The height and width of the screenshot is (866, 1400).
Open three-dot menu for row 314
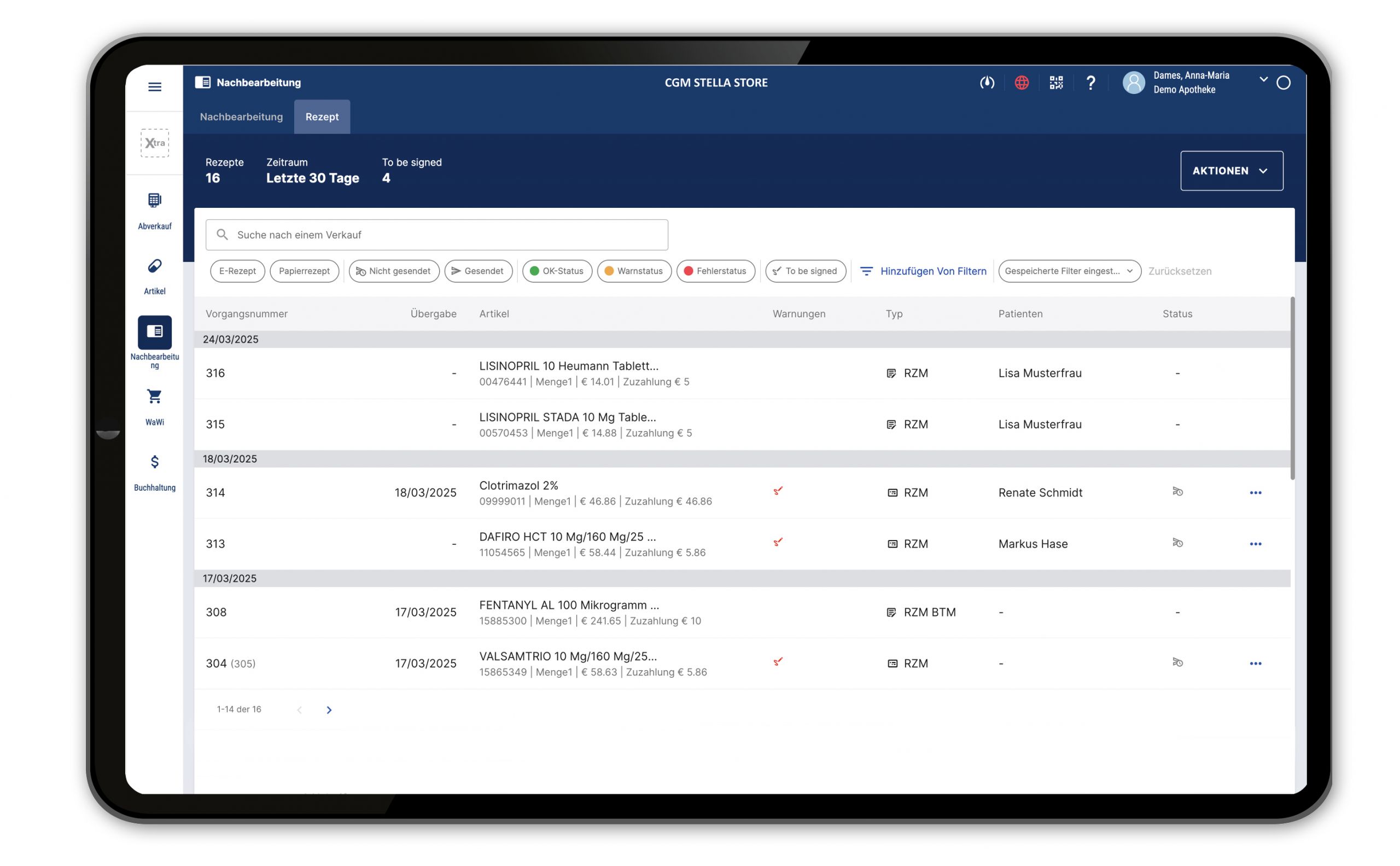point(1255,492)
